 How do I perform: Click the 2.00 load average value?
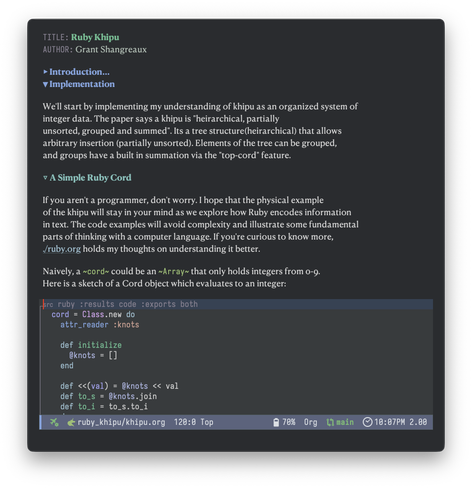click(418, 422)
